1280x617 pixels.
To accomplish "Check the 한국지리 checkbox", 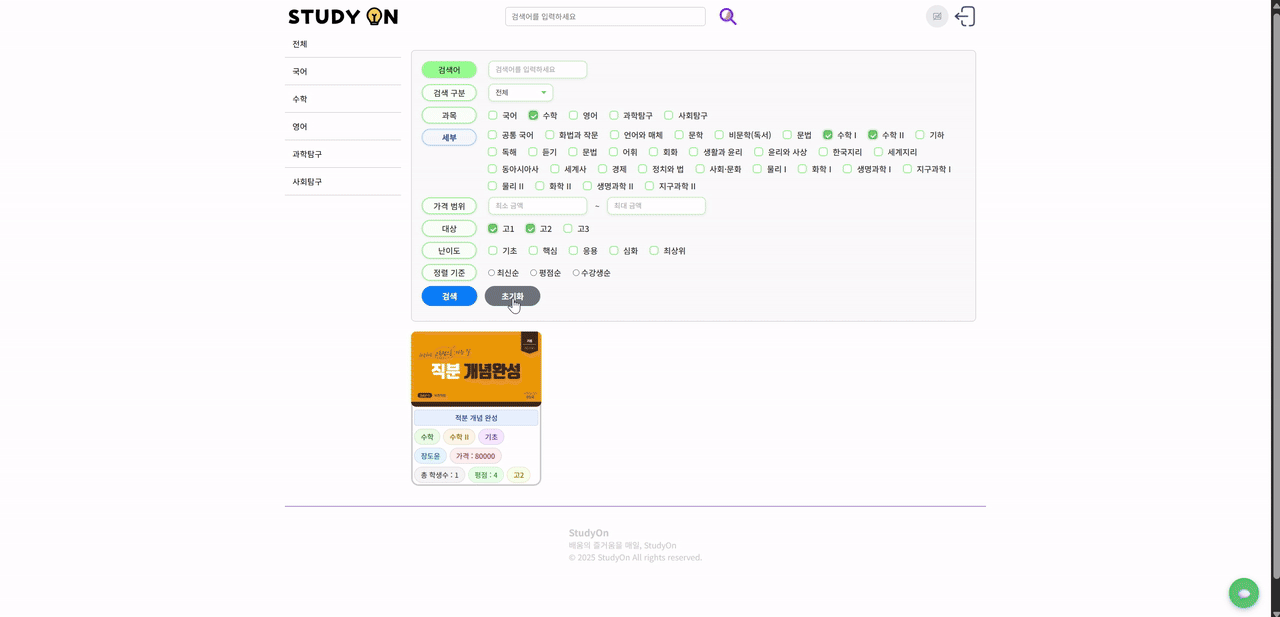I will [x=824, y=152].
